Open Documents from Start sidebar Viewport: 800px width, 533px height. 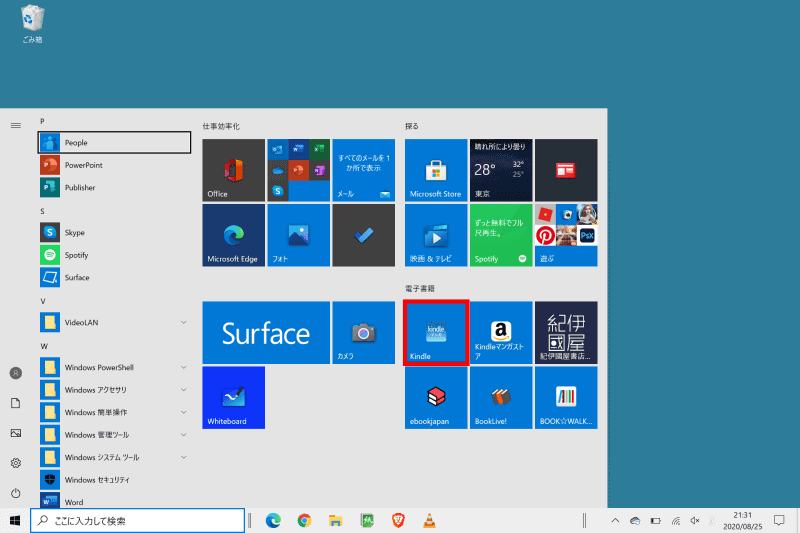click(16, 403)
